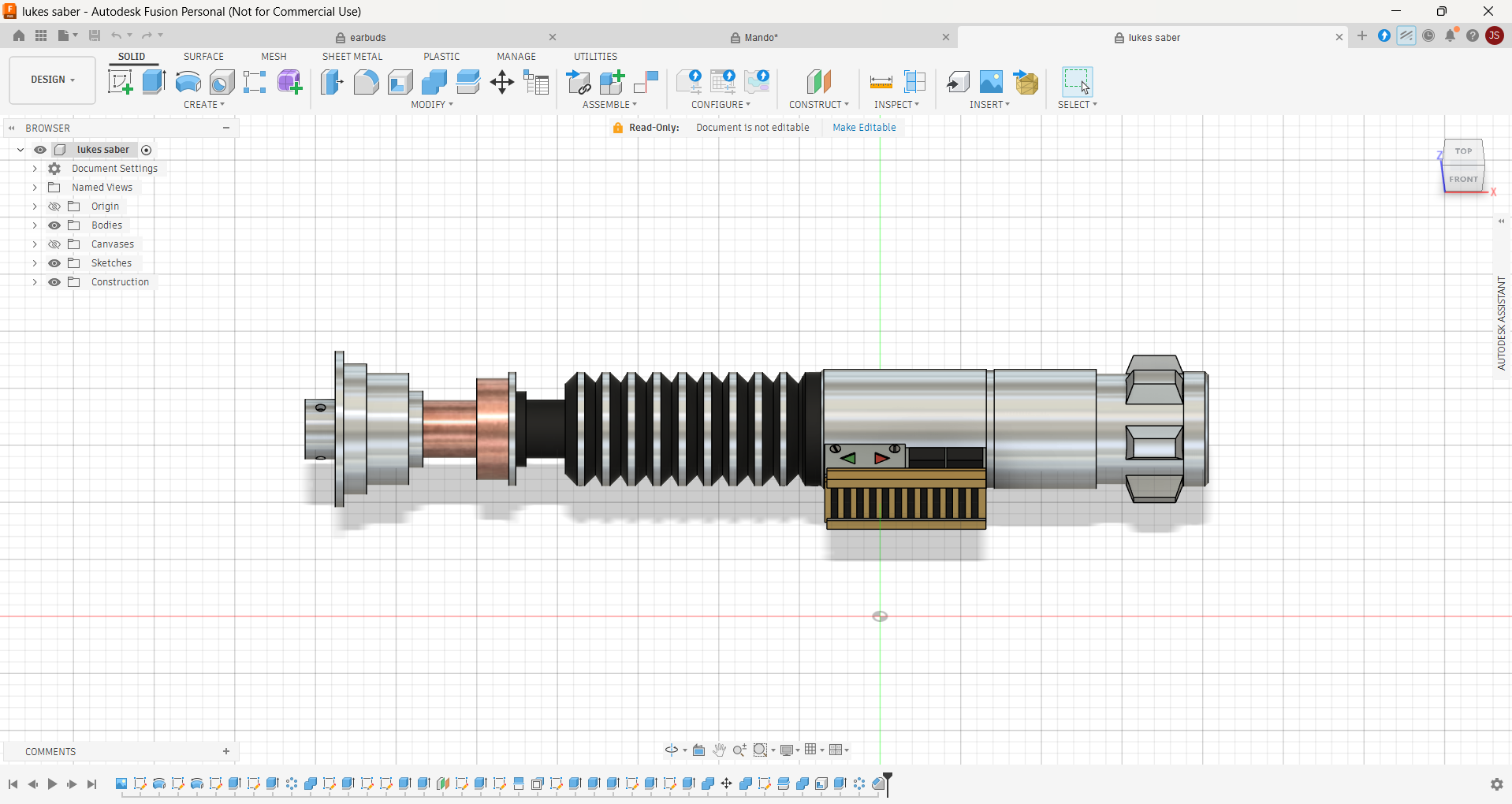Viewport: 1512px width, 804px height.
Task: Click the Make Editable link
Action: pos(864,128)
